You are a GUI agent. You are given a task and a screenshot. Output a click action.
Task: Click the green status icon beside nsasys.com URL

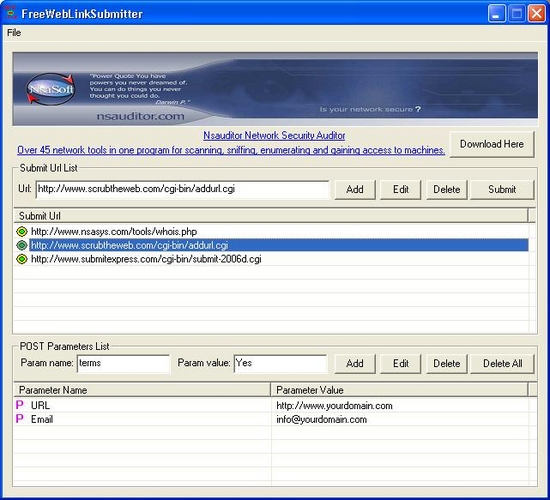pyautogui.click(x=22, y=232)
